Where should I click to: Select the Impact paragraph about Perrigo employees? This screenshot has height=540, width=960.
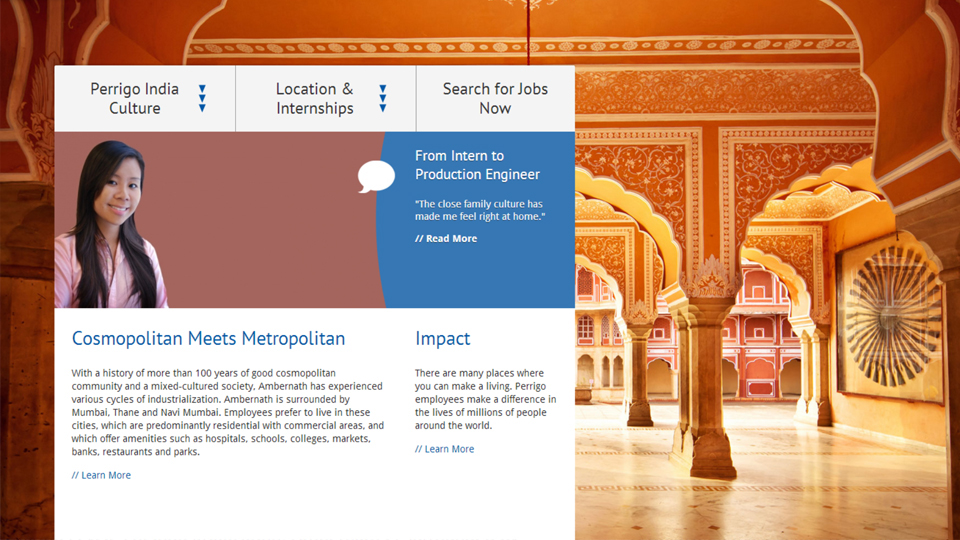[486, 399]
